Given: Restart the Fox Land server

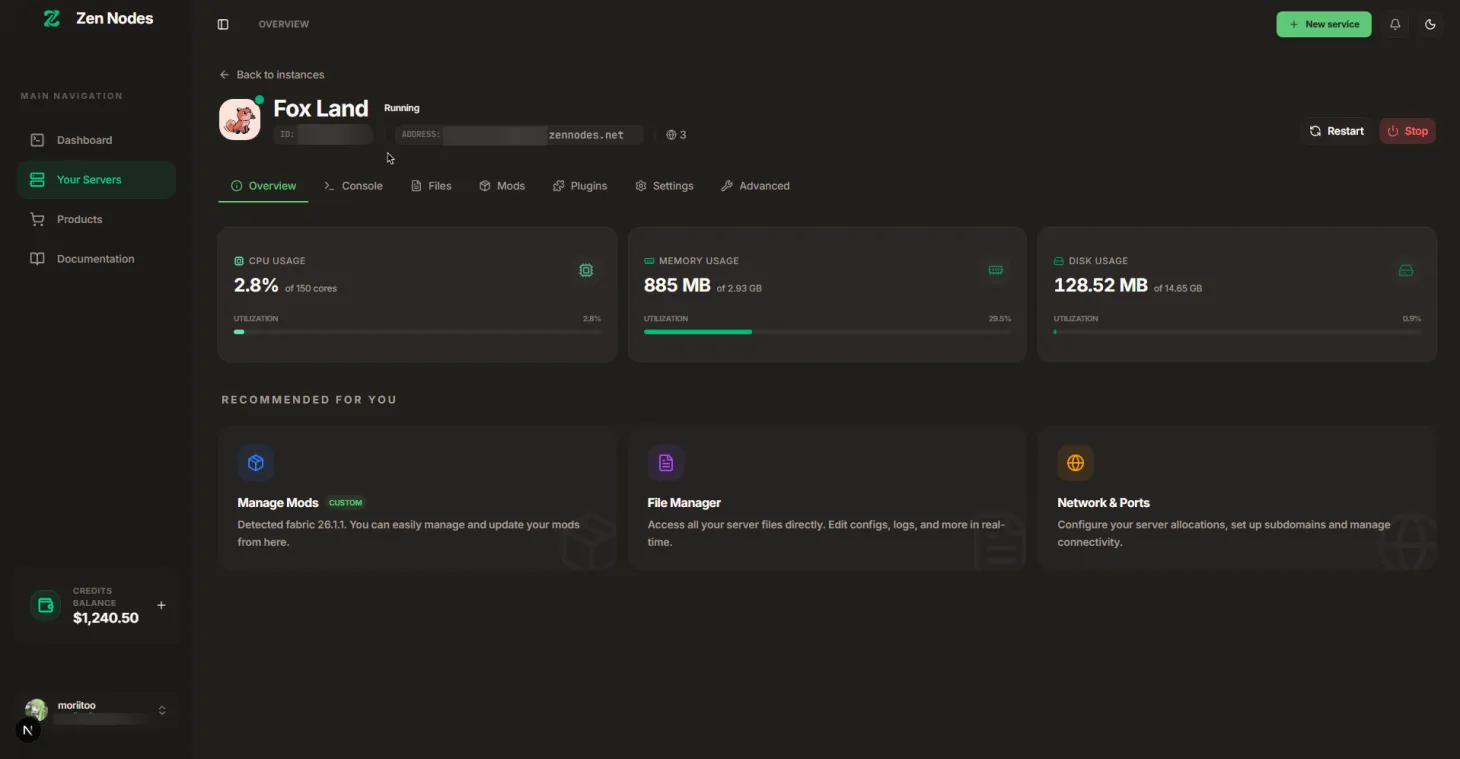Looking at the screenshot, I should point(1337,130).
